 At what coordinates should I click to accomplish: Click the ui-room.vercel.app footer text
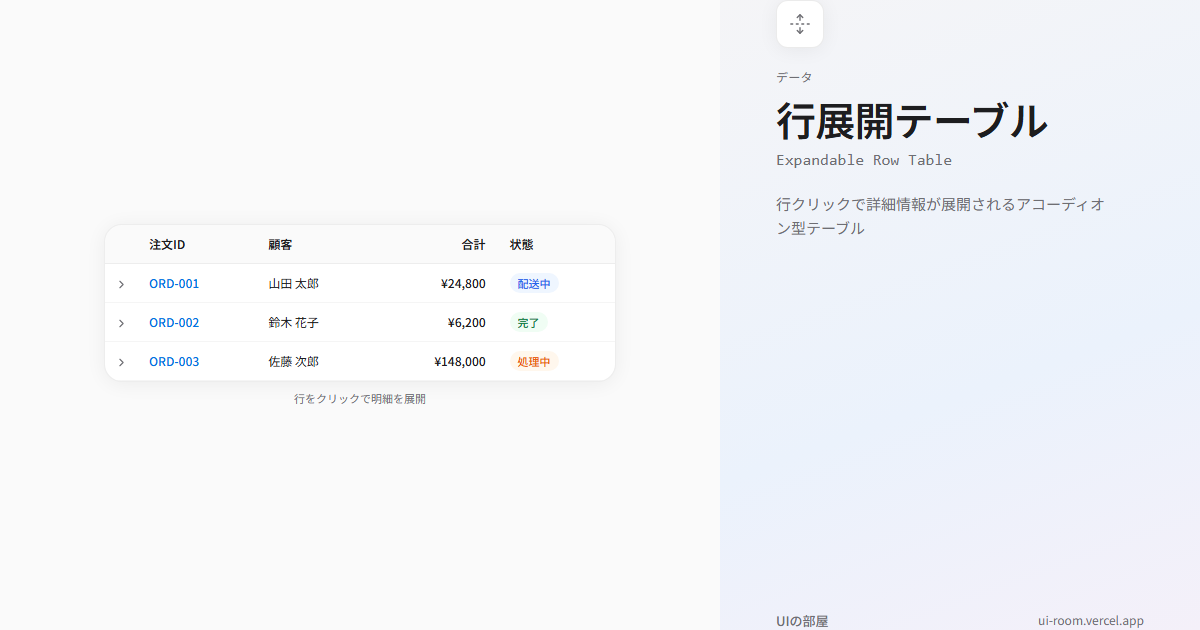click(x=1091, y=621)
